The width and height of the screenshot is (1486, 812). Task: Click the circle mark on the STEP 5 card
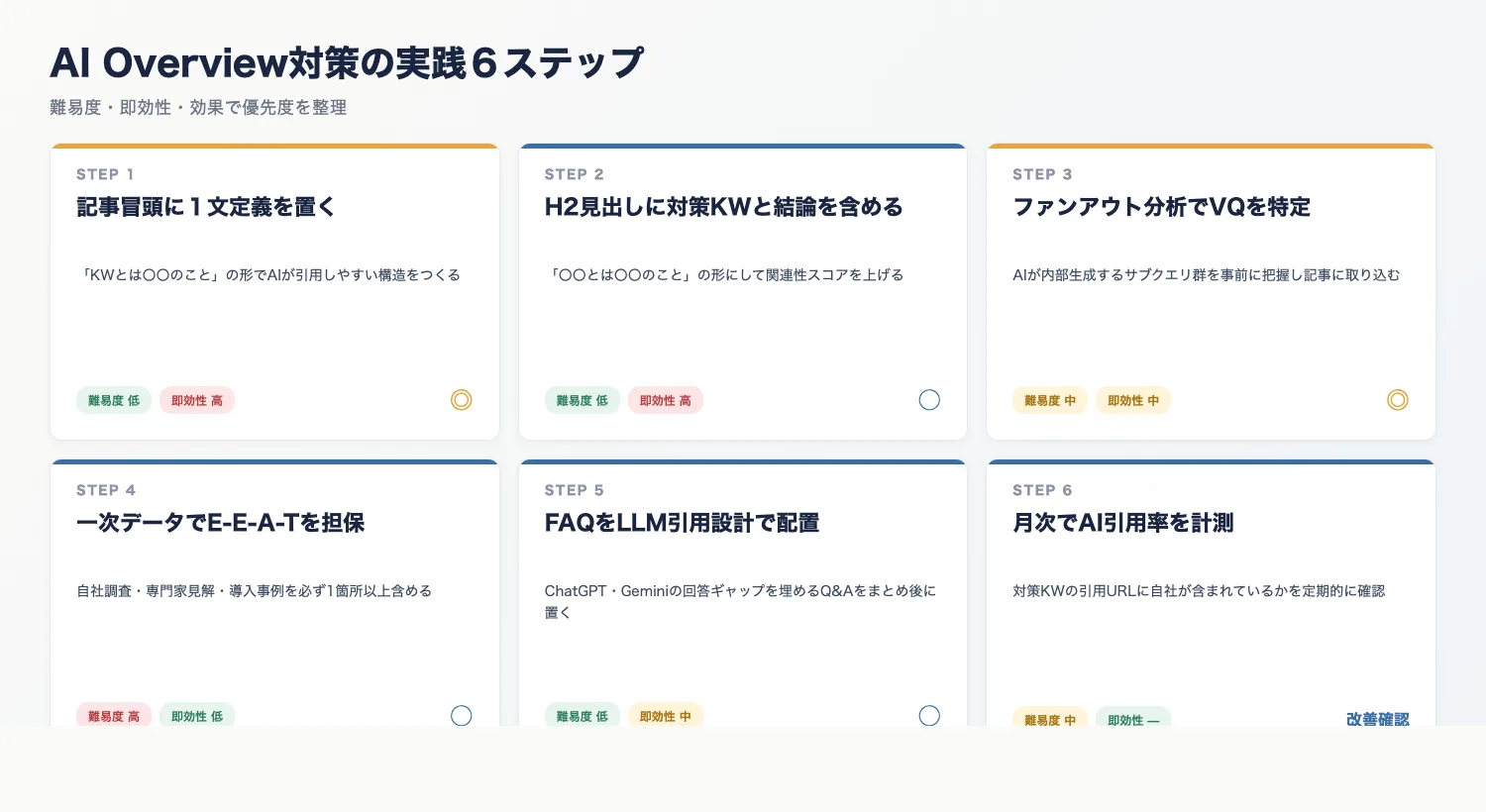point(929,716)
